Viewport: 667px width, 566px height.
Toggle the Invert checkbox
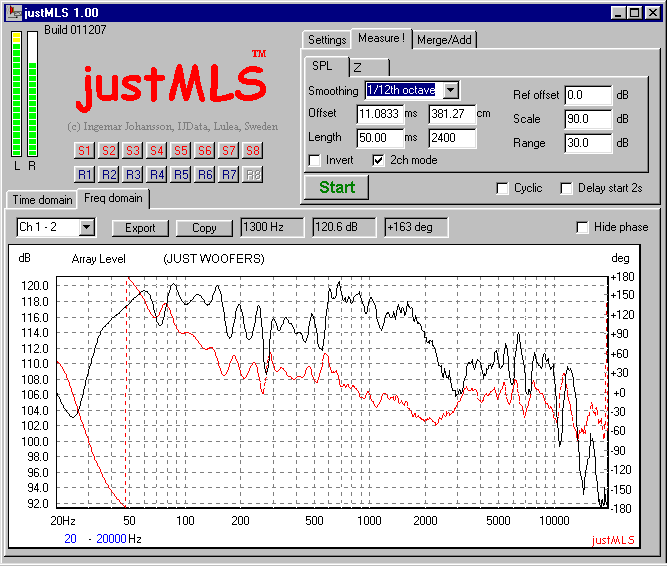tap(314, 160)
